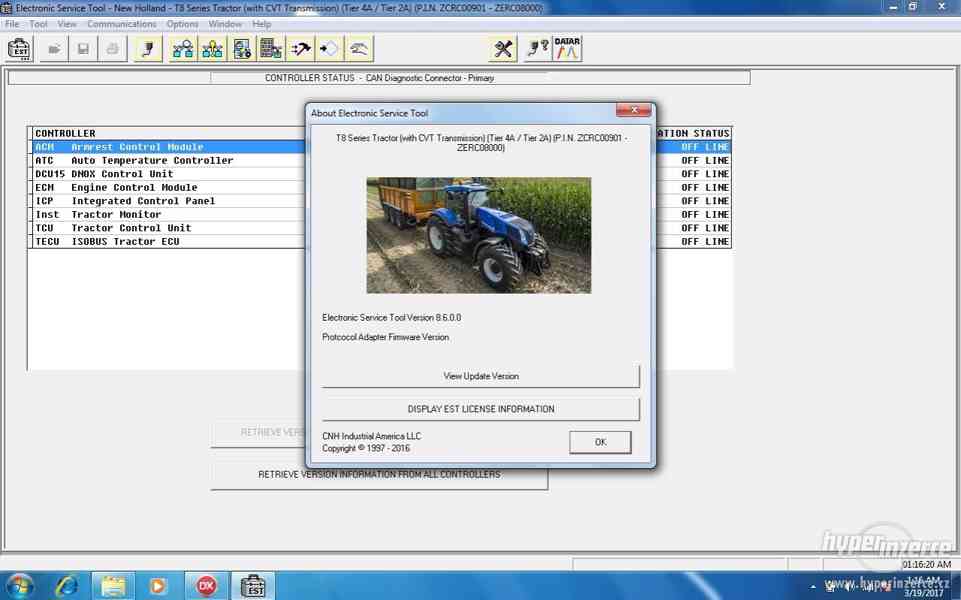Select the TECU ISOBUS Tractor ECU row

pos(382,241)
